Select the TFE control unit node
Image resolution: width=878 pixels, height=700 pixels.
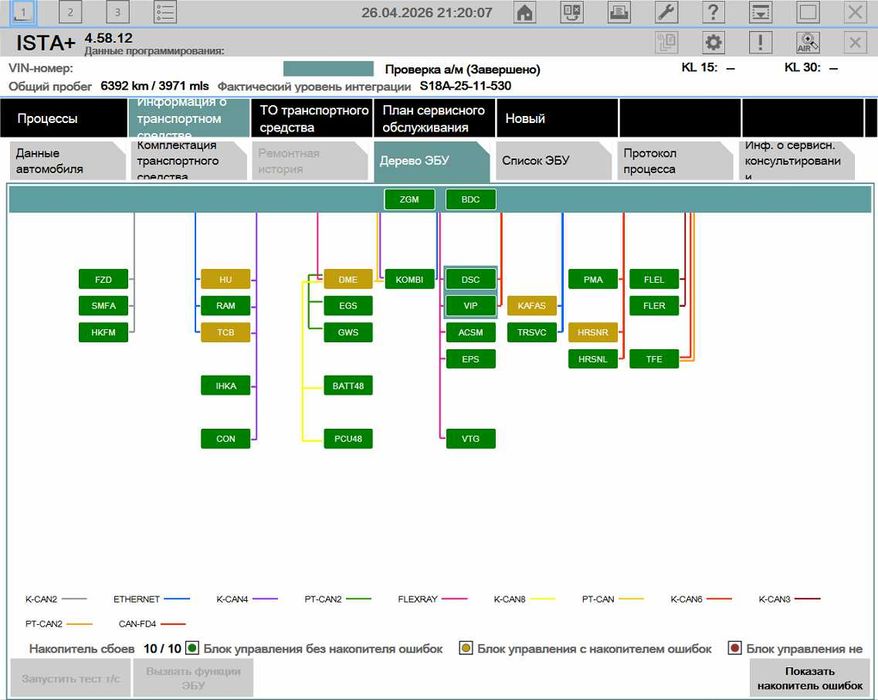tap(654, 359)
